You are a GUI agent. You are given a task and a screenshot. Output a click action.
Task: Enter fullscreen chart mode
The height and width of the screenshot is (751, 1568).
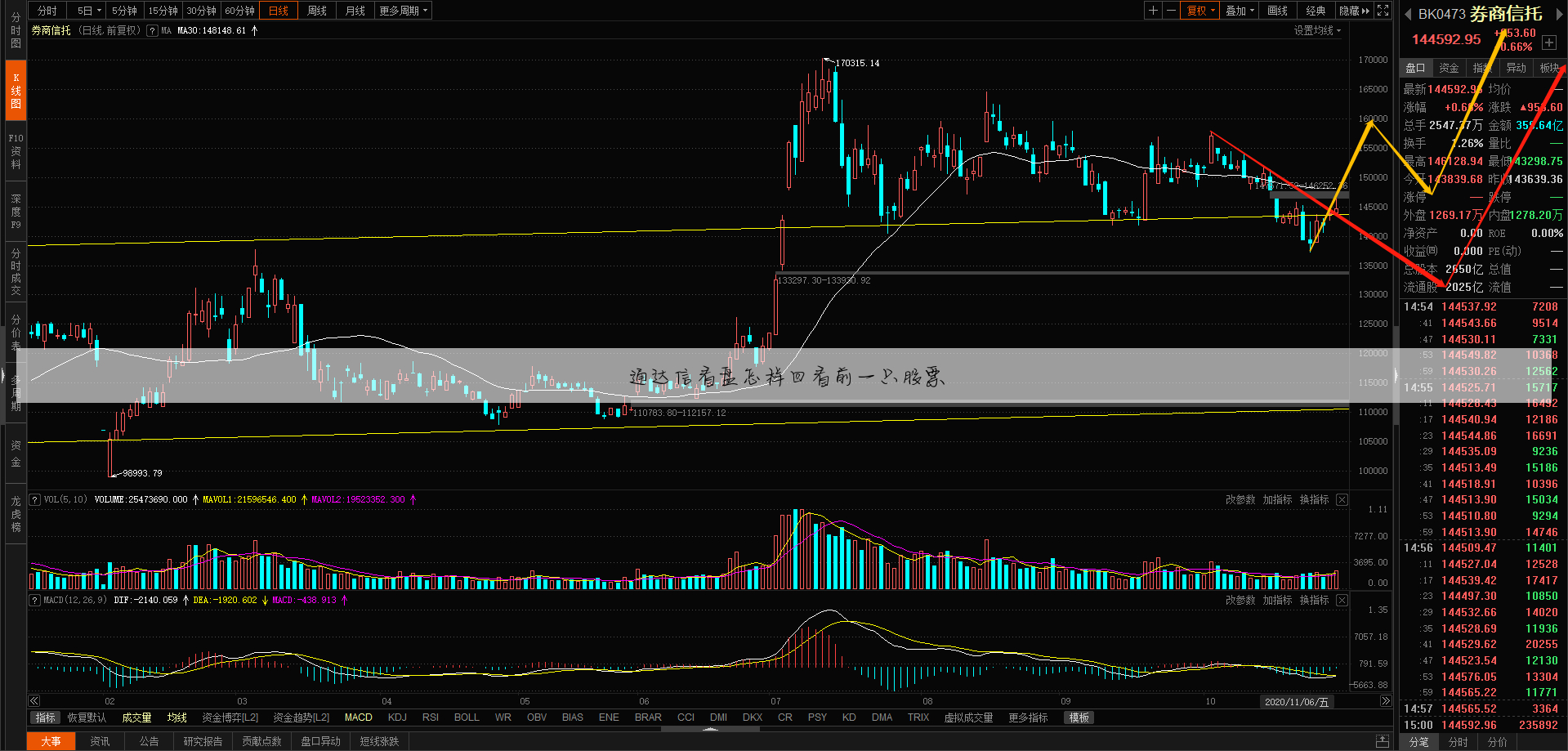[x=1383, y=11]
